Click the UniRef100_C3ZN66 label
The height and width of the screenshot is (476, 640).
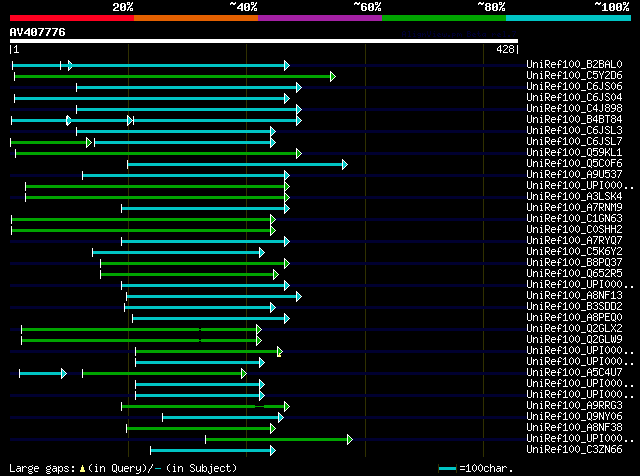[574, 449]
